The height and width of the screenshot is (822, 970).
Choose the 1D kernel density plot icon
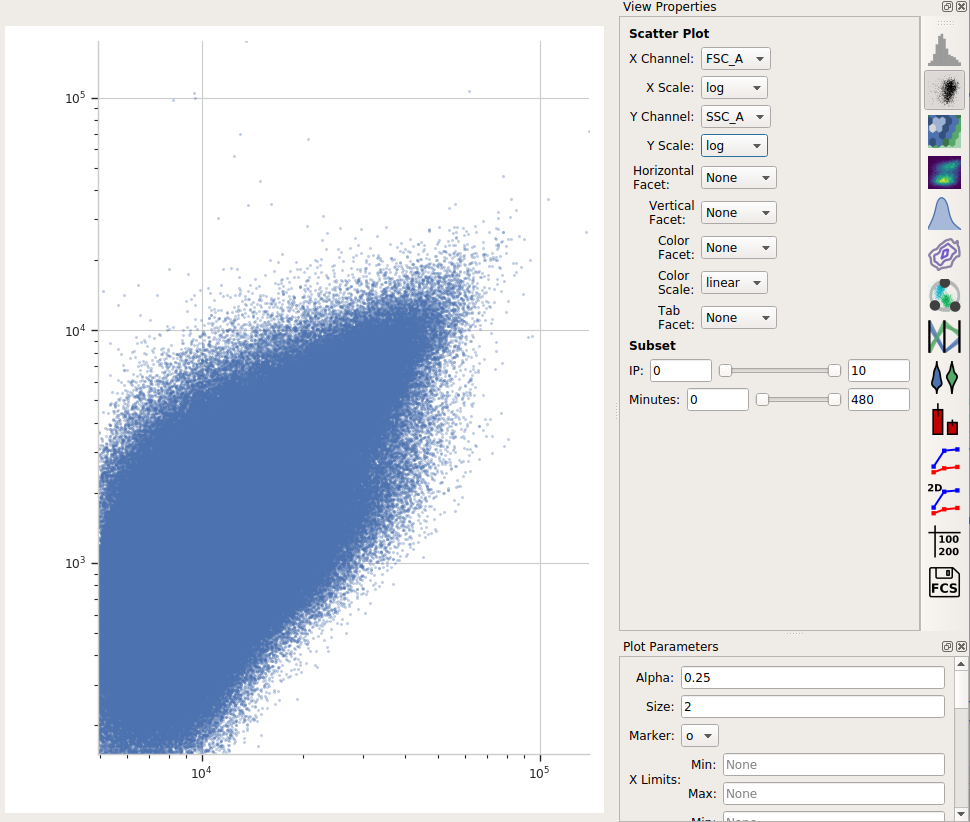944,213
